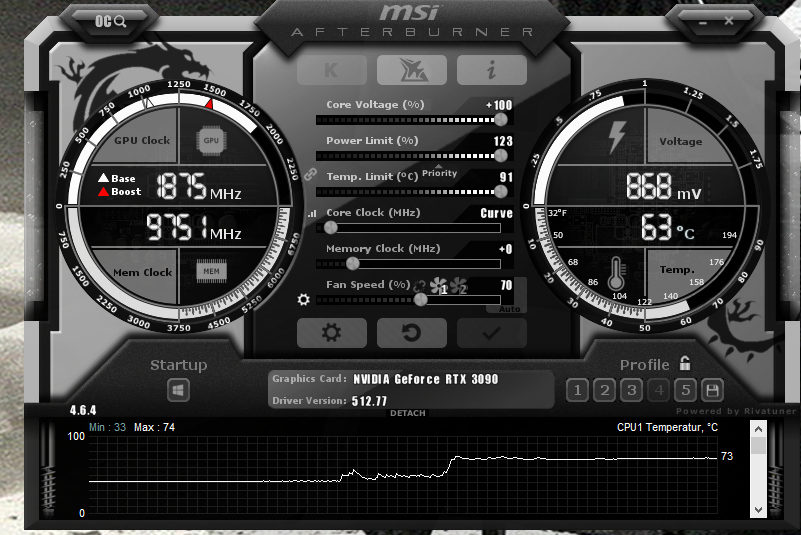Screen dimensions: 801x535
Task: Adjust the Temp. Limit slider handle
Action: click(x=501, y=192)
